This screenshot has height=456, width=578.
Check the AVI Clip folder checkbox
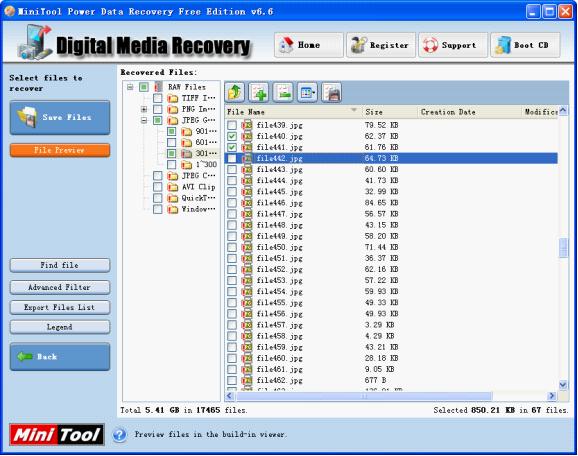tap(158, 187)
